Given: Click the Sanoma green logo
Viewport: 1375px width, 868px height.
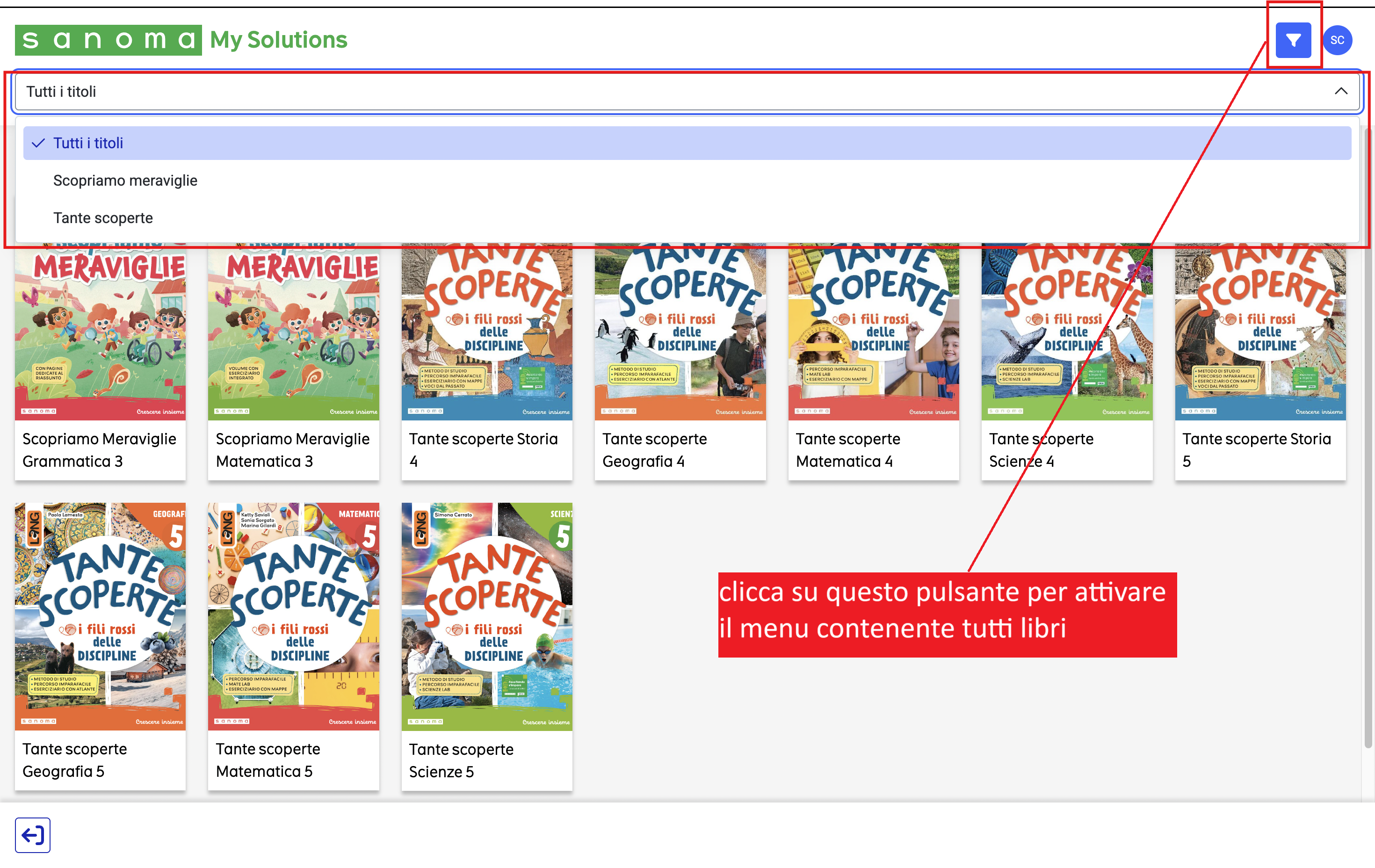Looking at the screenshot, I should [x=108, y=40].
